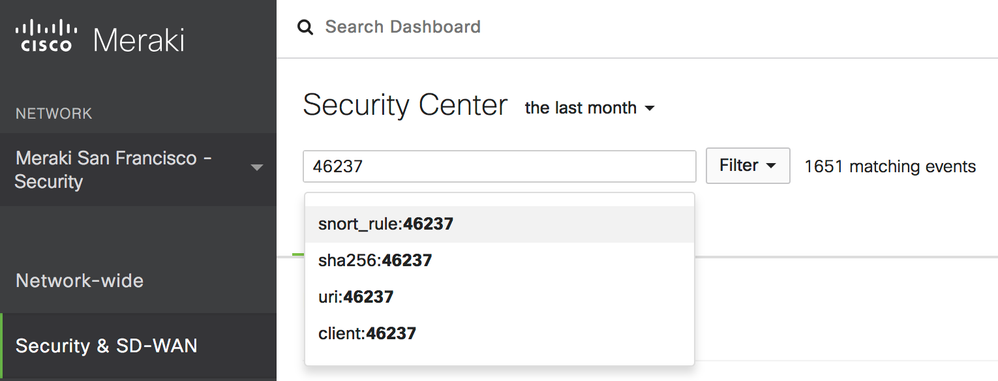Open the "the last month" time range dropdown

589,108
